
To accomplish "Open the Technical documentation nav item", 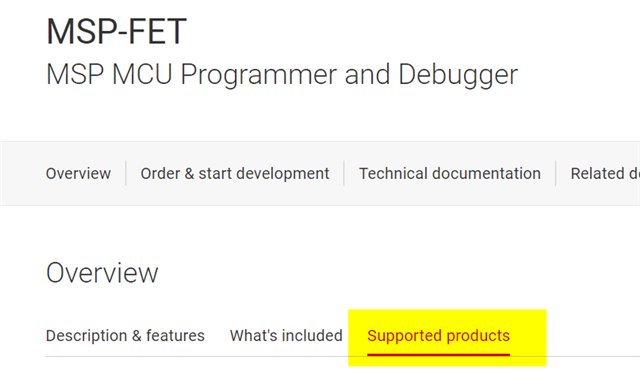I will coord(450,173).
